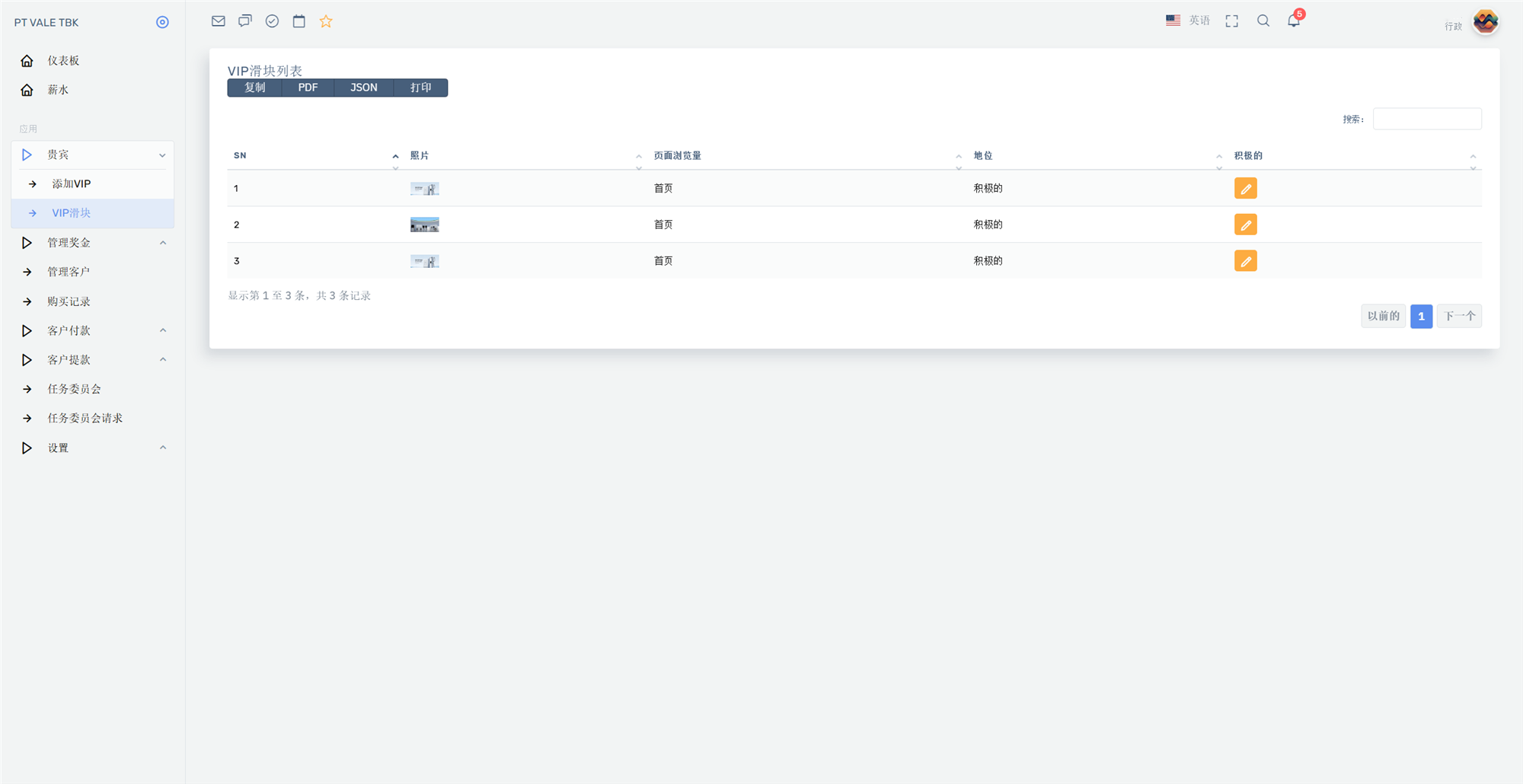Expand the 客户付款 menu chevron
Image resolution: width=1523 pixels, height=784 pixels.
tap(162, 330)
